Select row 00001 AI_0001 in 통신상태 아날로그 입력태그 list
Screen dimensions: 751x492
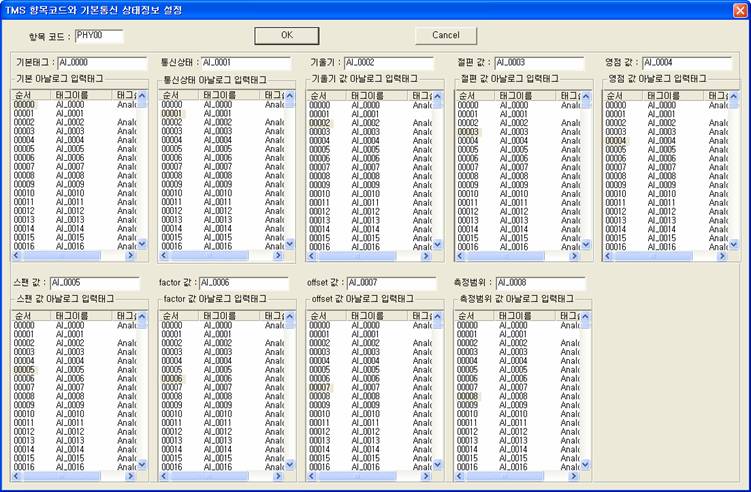pos(222,114)
